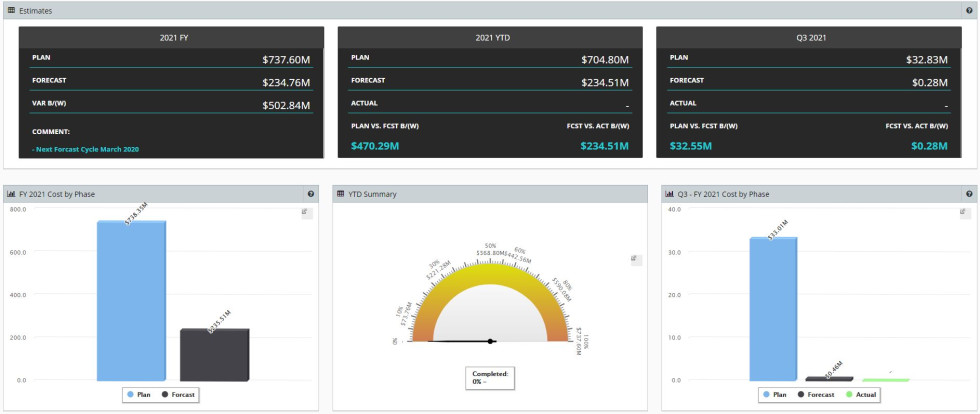This screenshot has height=414, width=980.
Task: Click the Estimates panel help icon
Action: (x=969, y=10)
